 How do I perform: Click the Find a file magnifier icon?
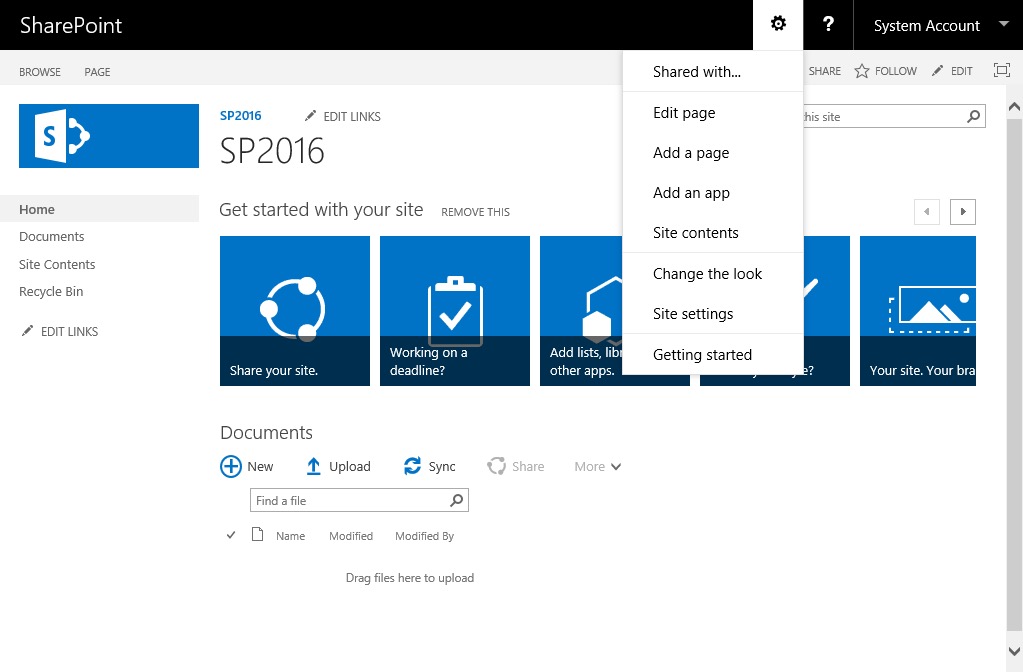tap(457, 500)
